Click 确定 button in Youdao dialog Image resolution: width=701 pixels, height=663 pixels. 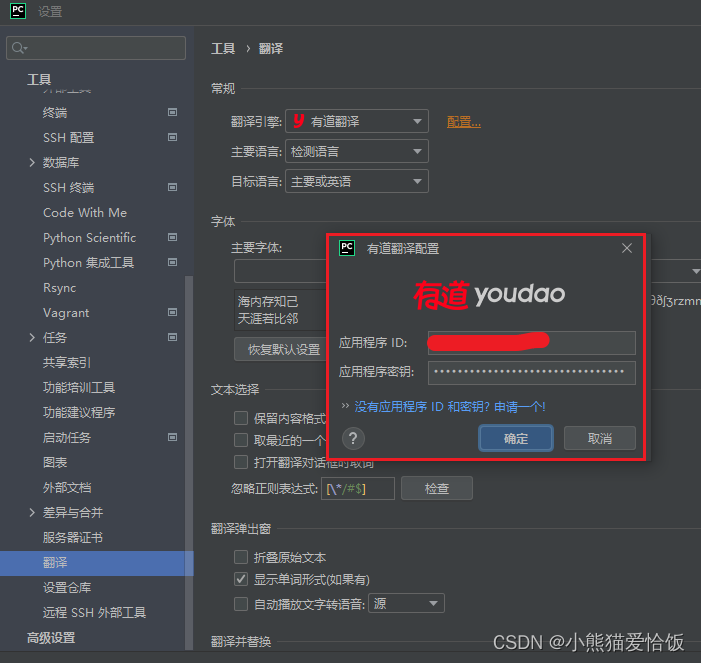[516, 438]
